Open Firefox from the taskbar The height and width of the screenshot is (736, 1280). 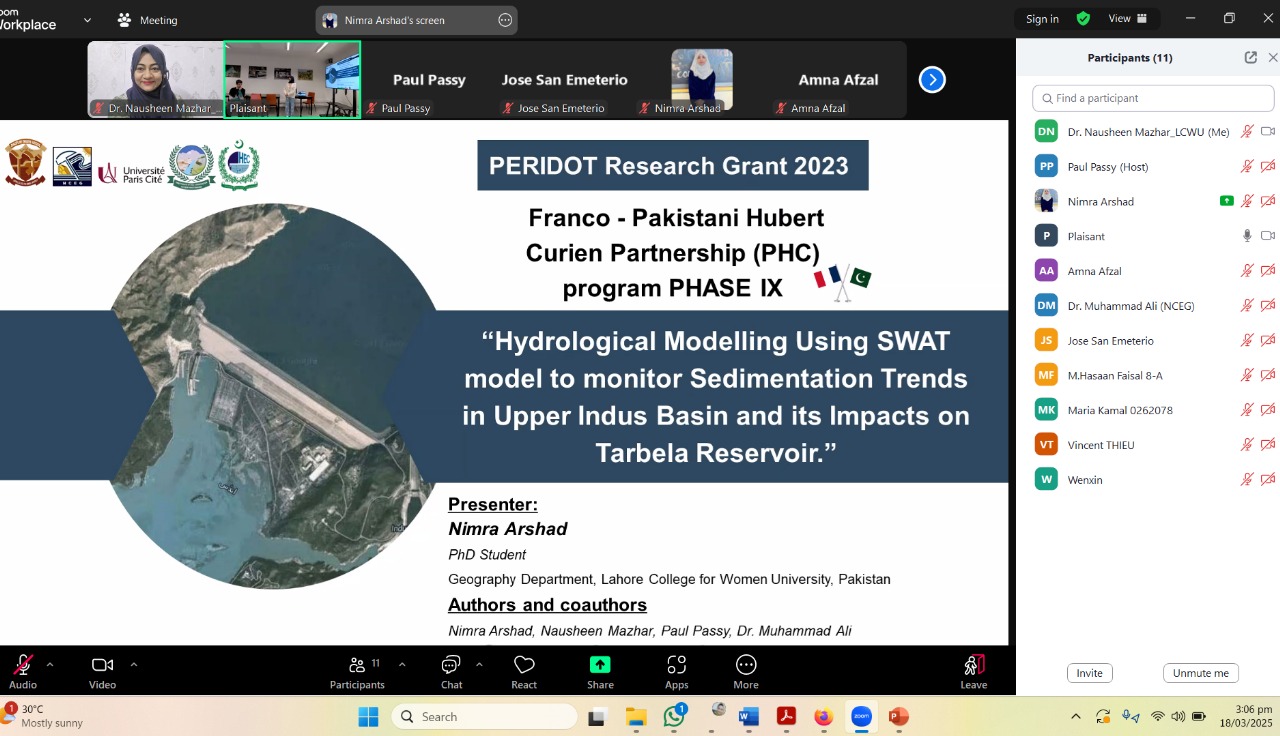823,716
